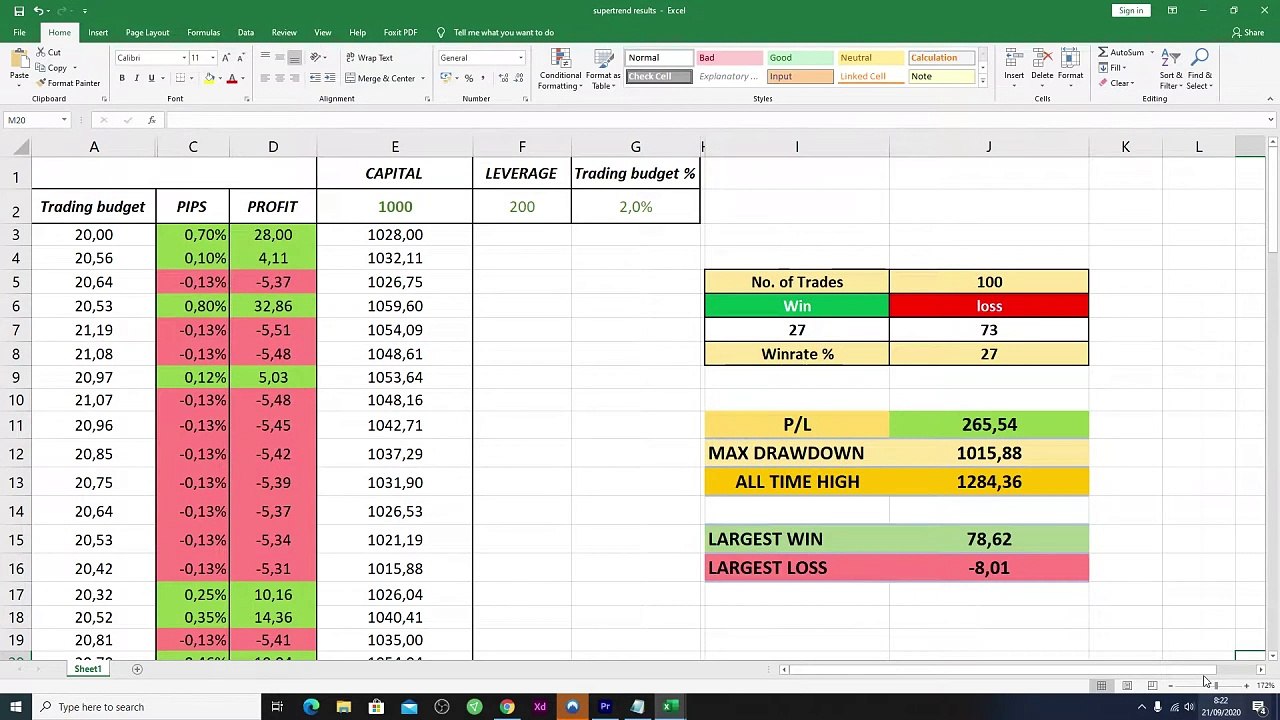
Task: Open the Name Box dropdown arrow
Action: [64, 120]
